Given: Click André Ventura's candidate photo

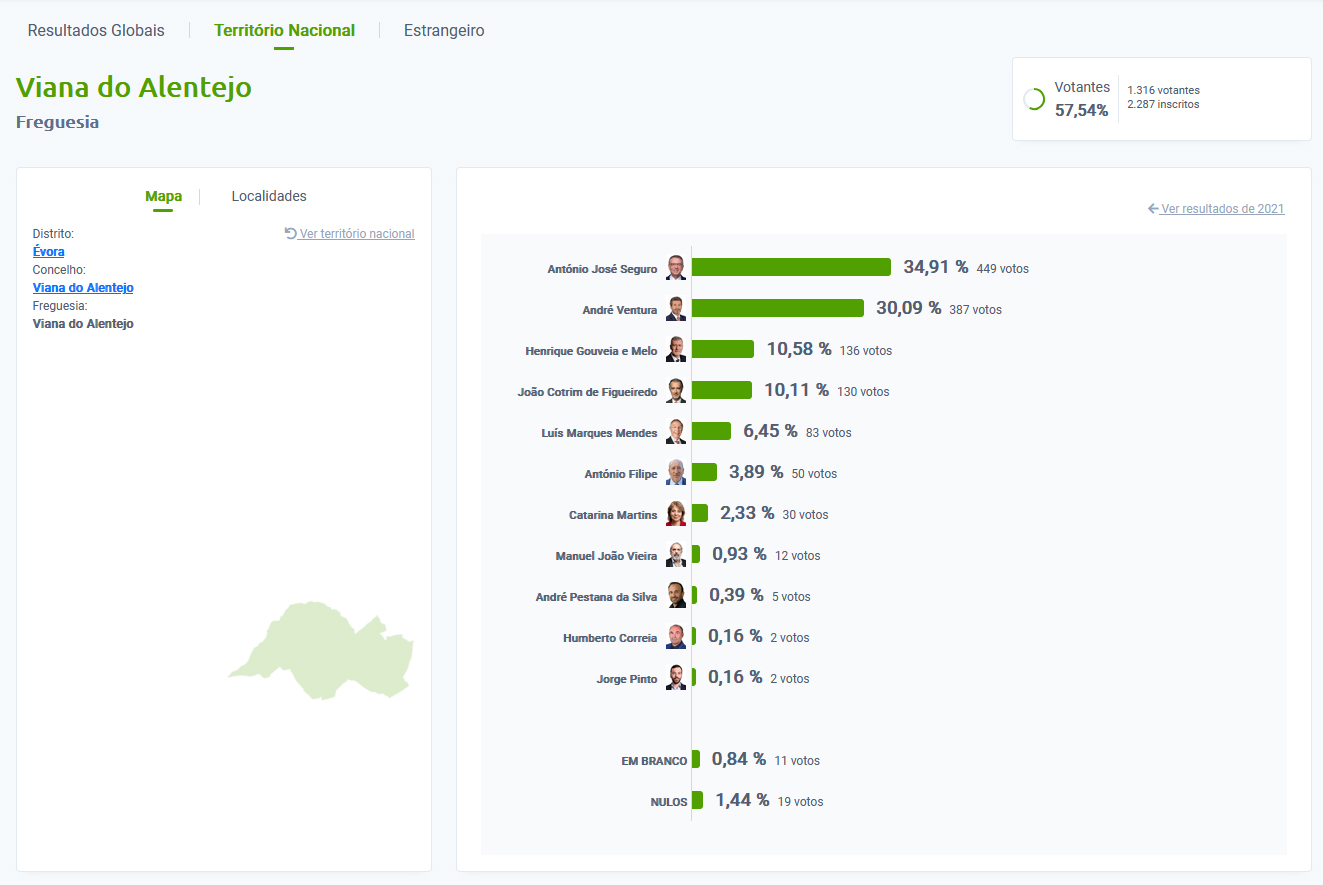Looking at the screenshot, I should click(x=677, y=309).
